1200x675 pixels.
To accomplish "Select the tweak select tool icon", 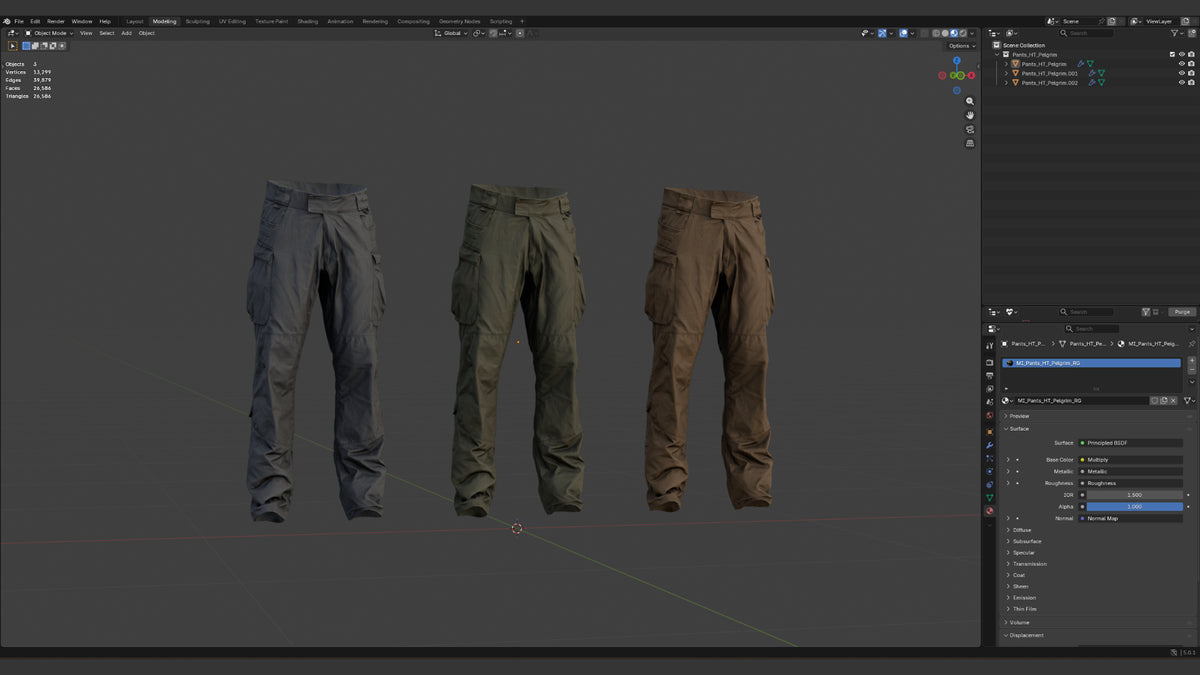I will point(13,46).
